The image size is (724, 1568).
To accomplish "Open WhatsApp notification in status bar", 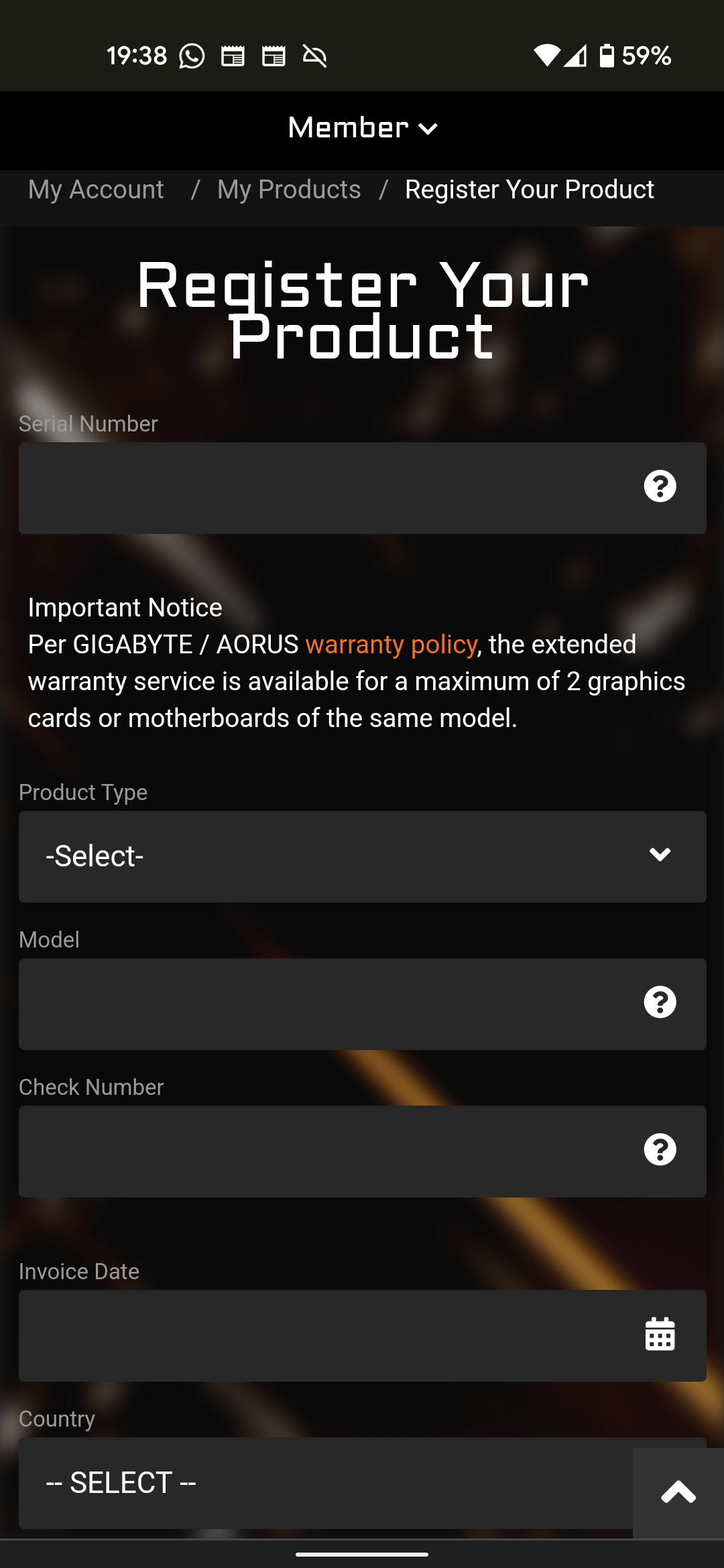I will [x=192, y=56].
